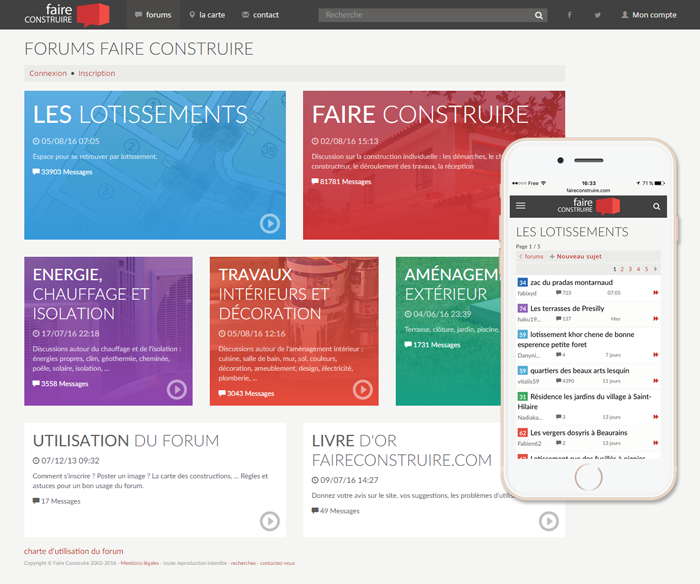Click next page arrow in phone pagination
The width and height of the screenshot is (700, 584).
click(x=655, y=269)
